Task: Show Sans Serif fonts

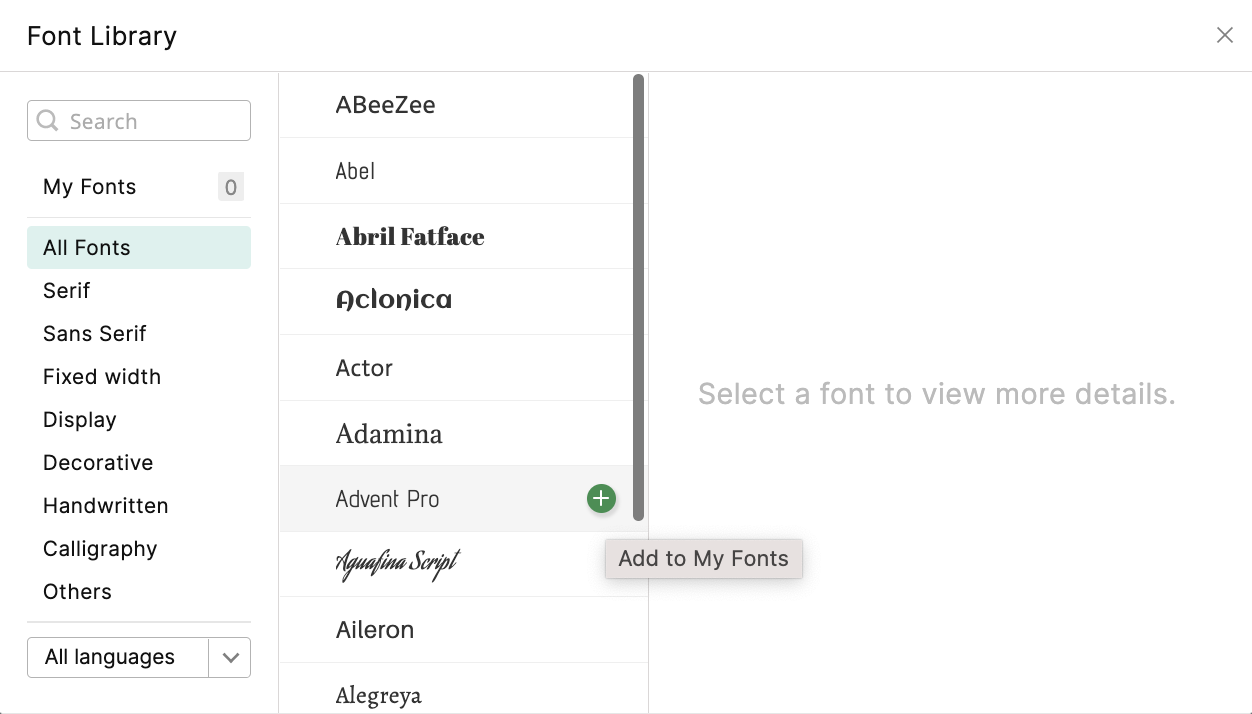Action: point(95,334)
